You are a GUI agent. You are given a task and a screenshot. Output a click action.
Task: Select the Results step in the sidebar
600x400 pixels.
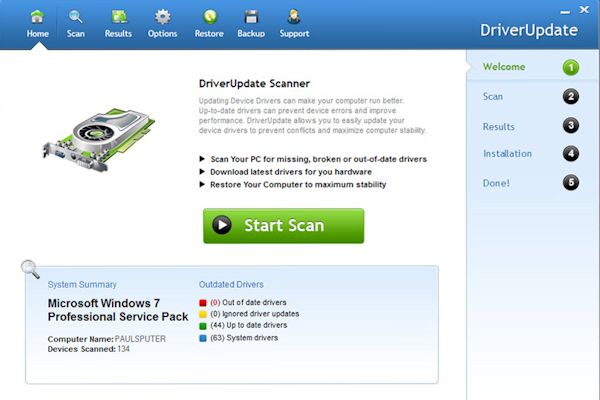point(499,127)
